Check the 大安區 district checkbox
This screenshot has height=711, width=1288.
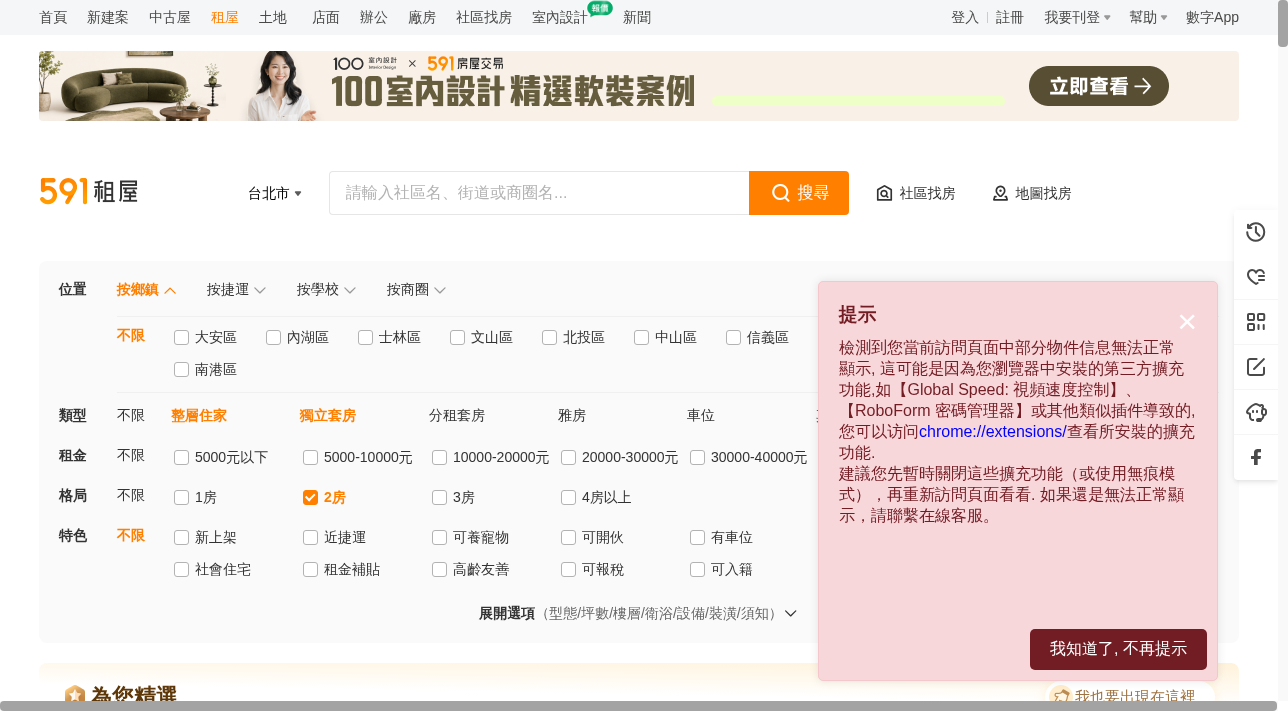click(x=182, y=337)
